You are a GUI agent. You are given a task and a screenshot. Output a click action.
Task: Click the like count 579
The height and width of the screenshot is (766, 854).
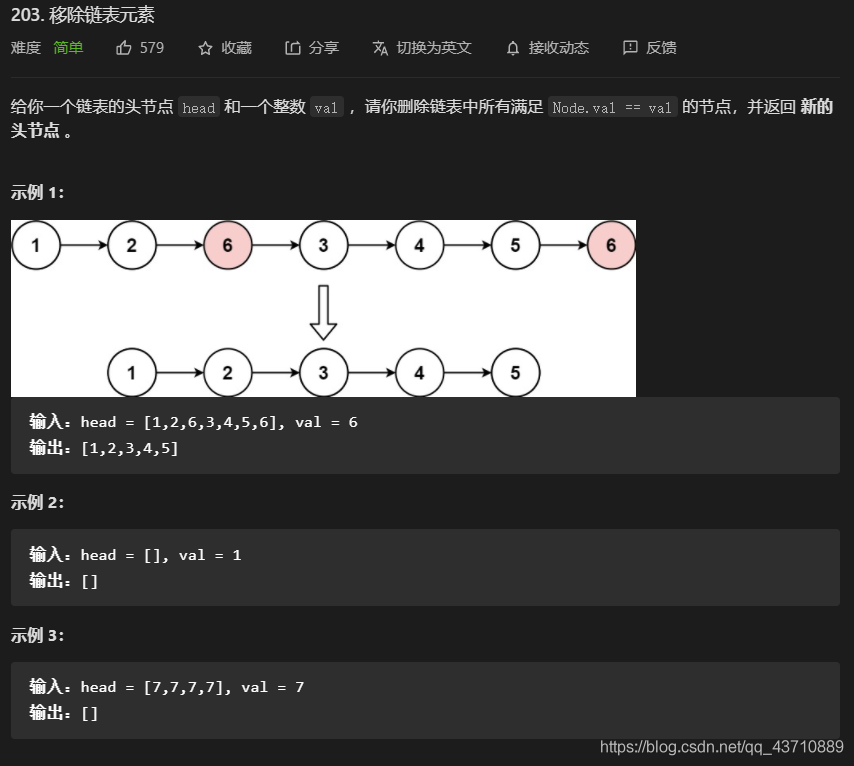tap(151, 48)
